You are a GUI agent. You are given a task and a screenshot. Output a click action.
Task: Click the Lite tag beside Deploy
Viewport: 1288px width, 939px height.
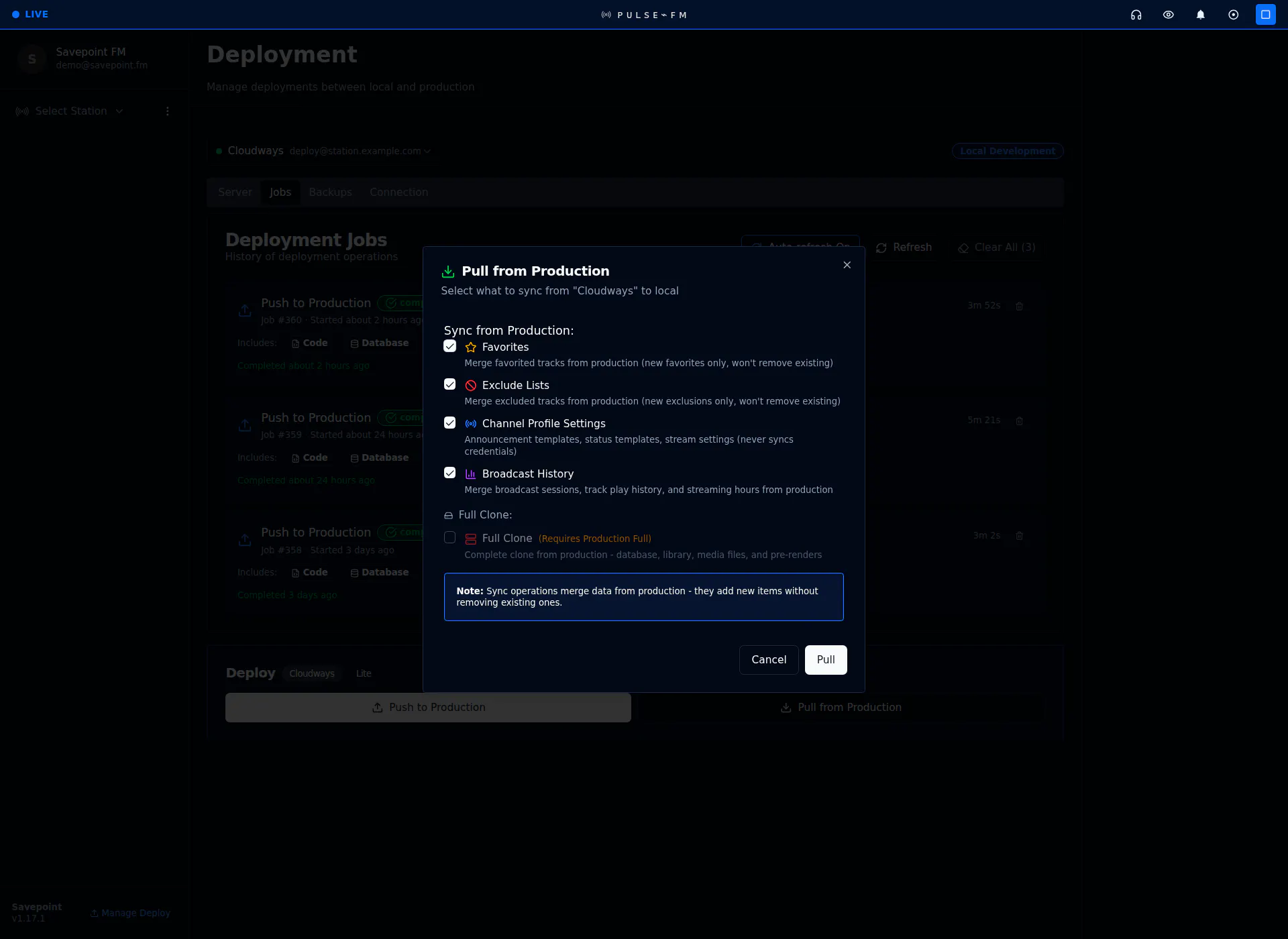click(364, 673)
